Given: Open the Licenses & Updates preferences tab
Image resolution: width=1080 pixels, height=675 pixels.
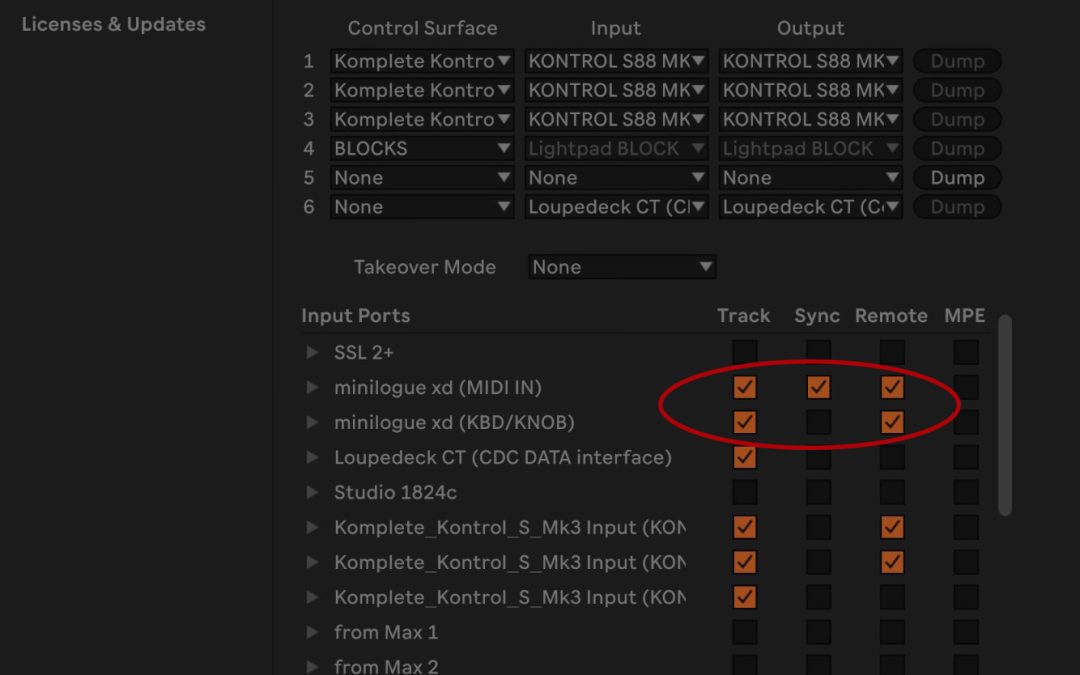Looking at the screenshot, I should pyautogui.click(x=113, y=24).
